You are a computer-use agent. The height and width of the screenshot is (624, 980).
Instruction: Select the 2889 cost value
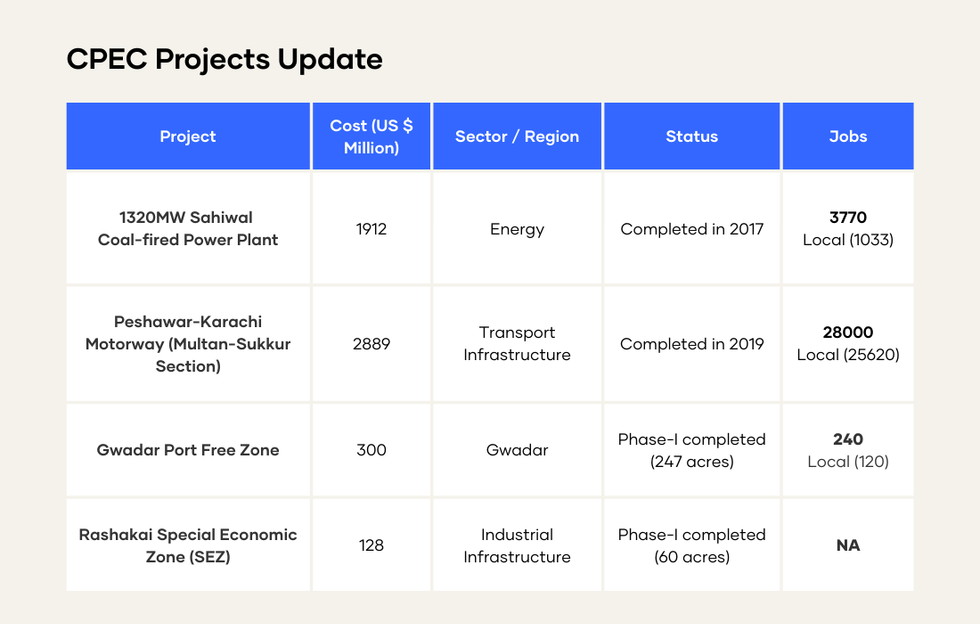(x=371, y=344)
